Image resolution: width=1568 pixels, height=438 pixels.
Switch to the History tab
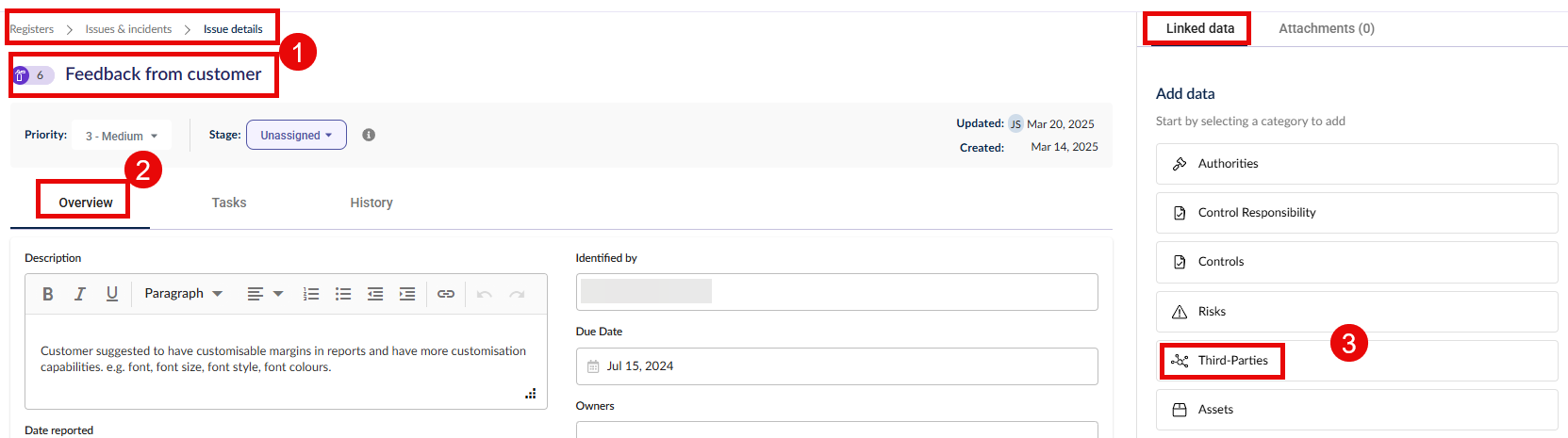coord(371,203)
